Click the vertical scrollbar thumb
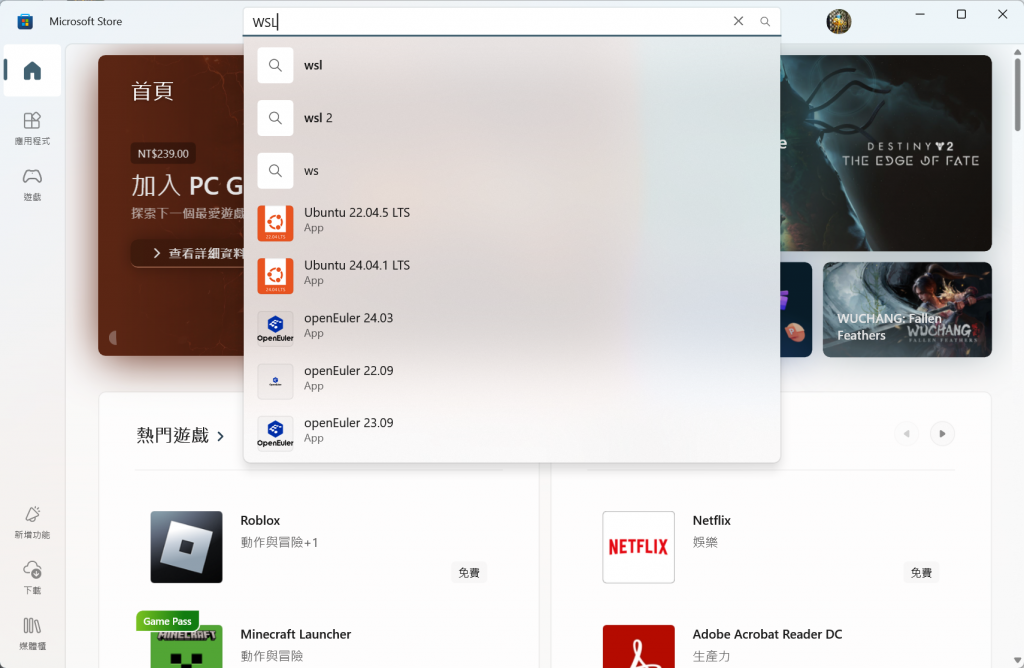 1017,94
